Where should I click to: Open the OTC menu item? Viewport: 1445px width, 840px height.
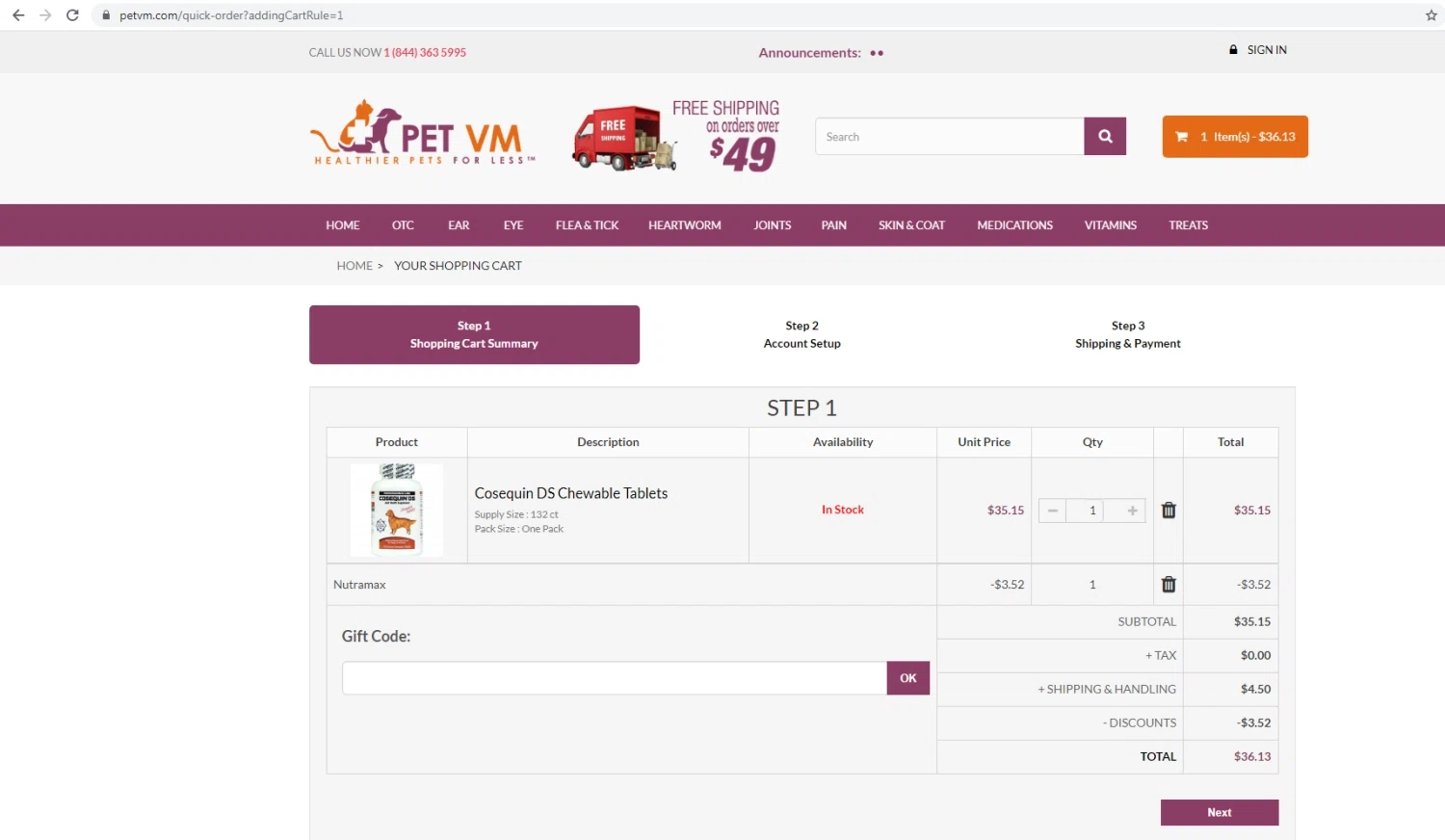pos(403,225)
